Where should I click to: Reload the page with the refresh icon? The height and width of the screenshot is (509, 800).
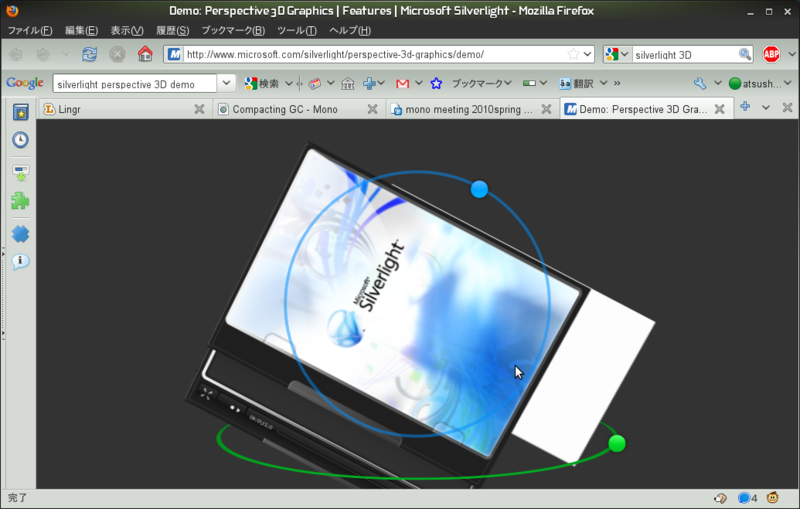90,54
